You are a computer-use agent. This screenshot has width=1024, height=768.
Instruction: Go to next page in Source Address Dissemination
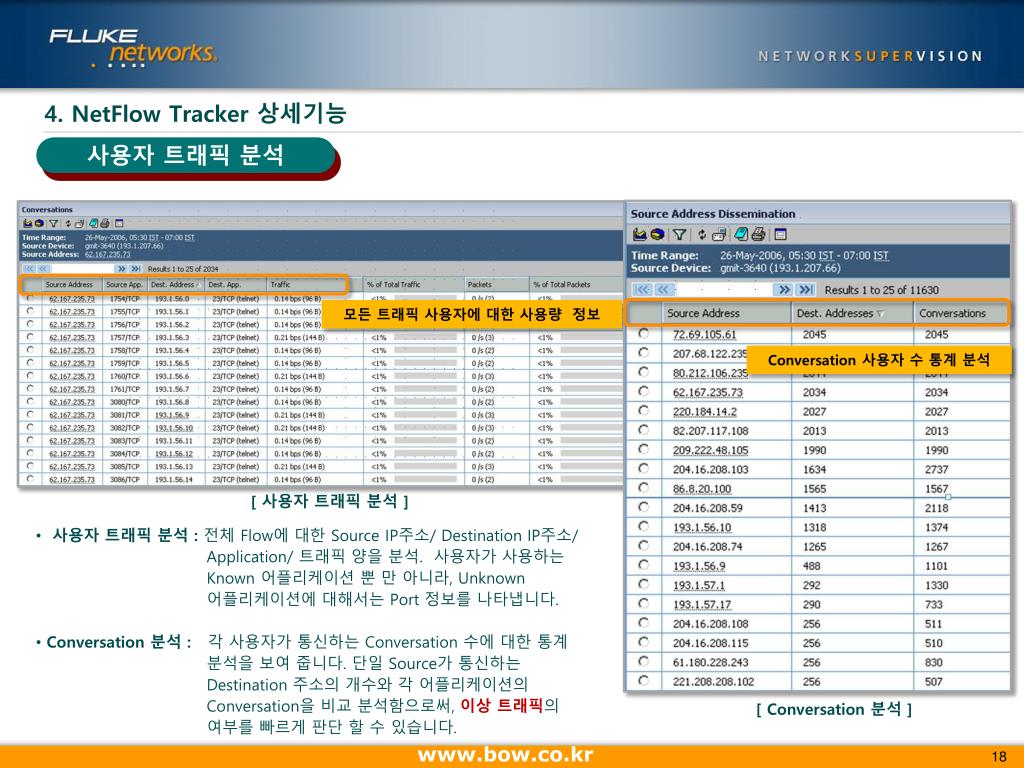click(x=784, y=289)
